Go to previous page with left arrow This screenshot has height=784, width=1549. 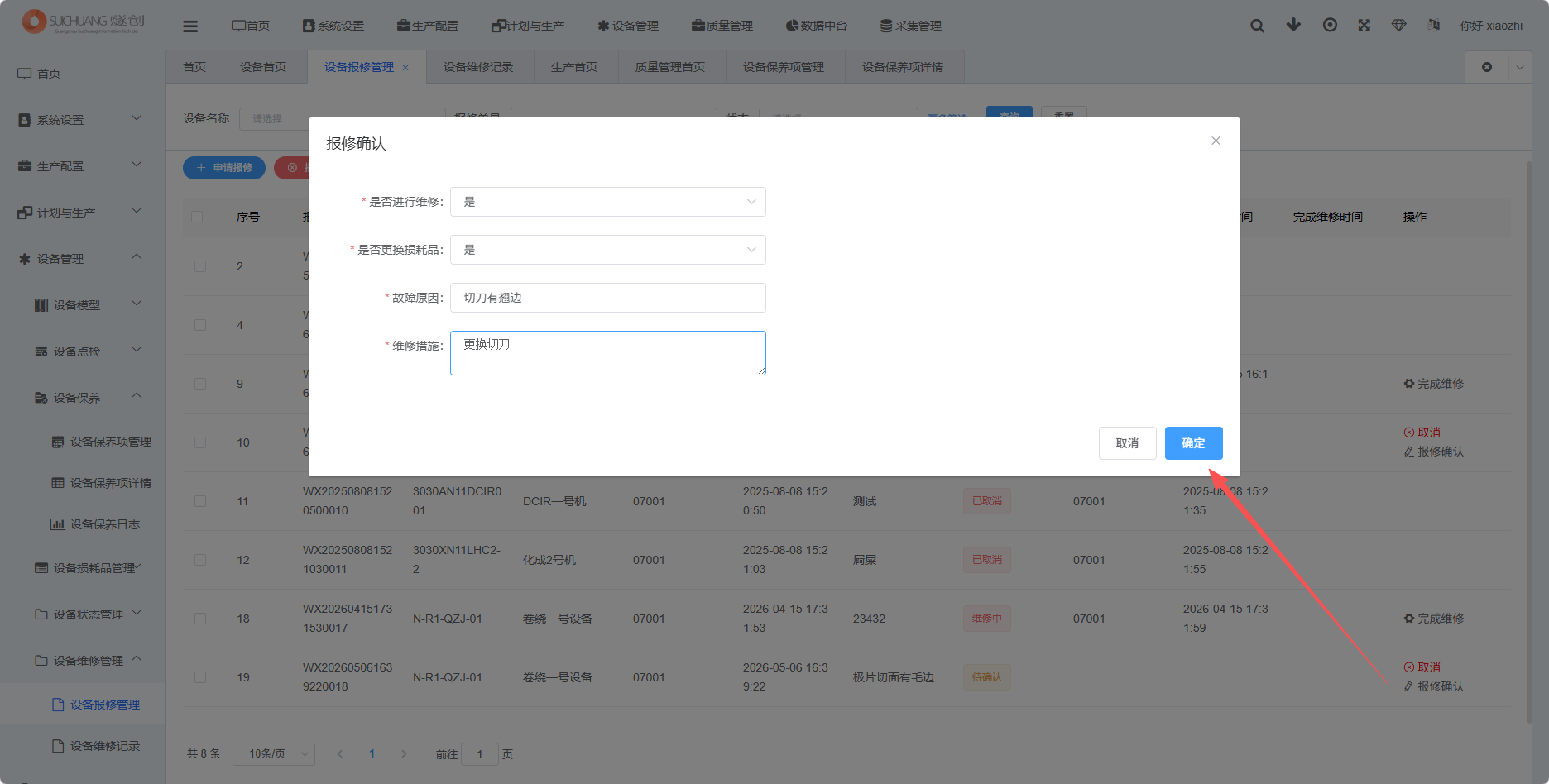[340, 754]
